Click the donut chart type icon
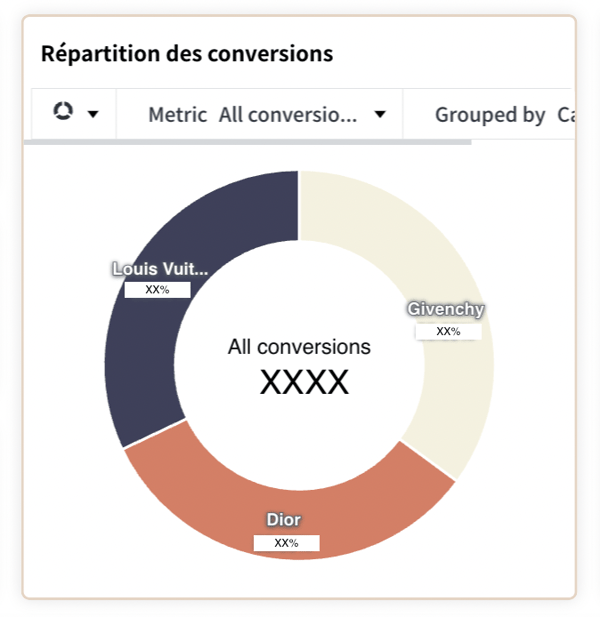This screenshot has width=600, height=617. point(63,111)
